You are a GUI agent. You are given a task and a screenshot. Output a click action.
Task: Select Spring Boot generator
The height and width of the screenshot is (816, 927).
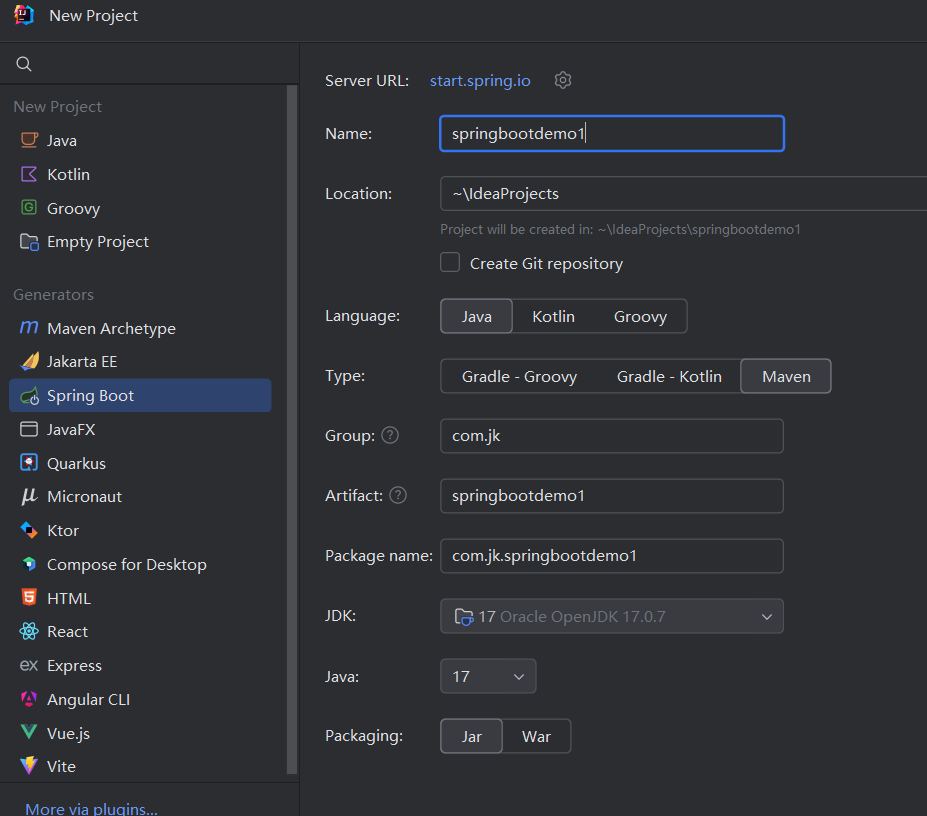click(x=140, y=396)
